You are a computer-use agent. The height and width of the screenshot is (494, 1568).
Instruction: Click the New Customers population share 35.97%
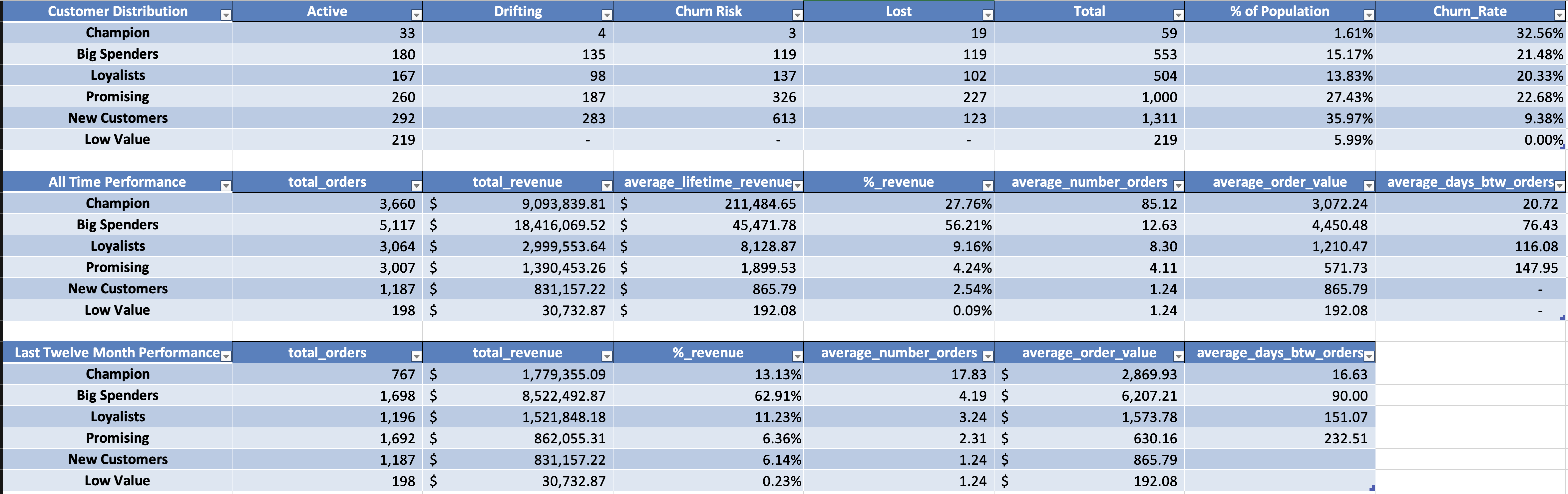1280,118
